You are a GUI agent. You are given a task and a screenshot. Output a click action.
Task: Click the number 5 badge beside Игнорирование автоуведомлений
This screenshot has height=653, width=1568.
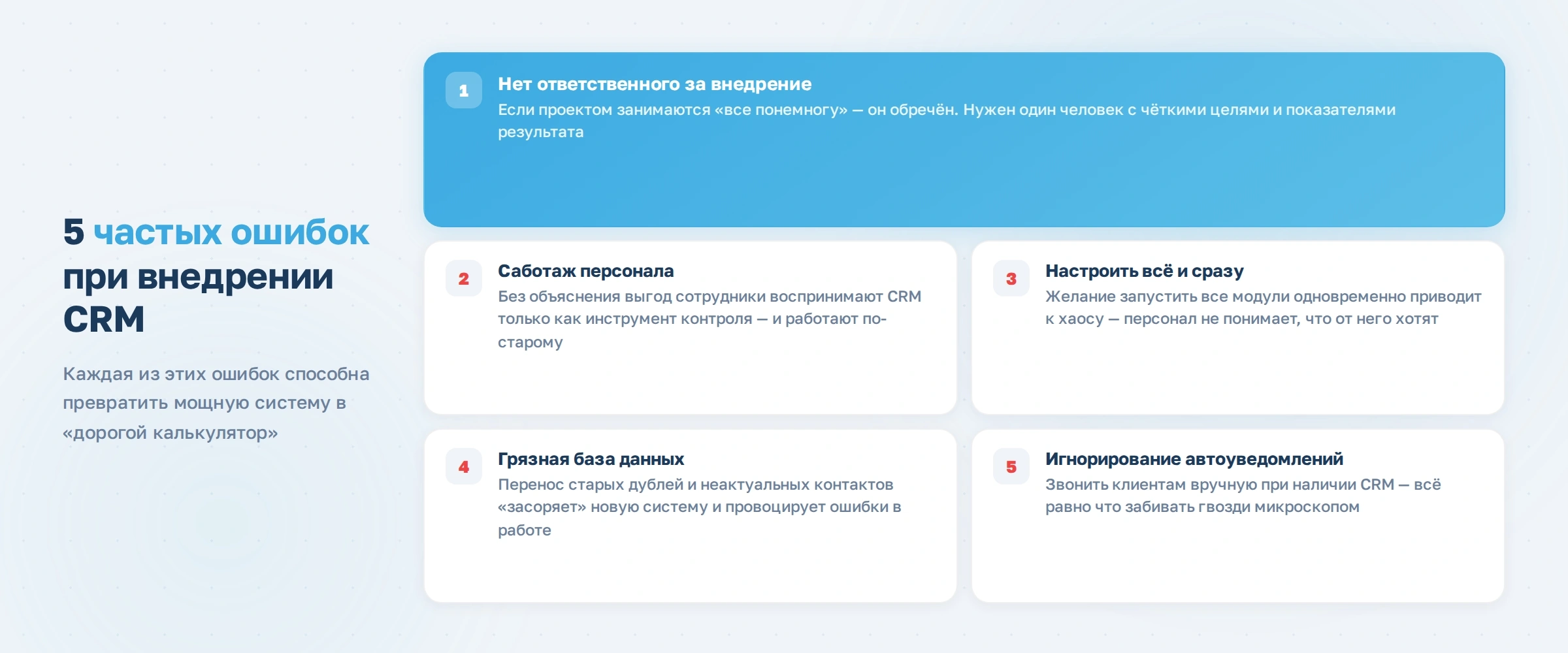coord(1011,466)
